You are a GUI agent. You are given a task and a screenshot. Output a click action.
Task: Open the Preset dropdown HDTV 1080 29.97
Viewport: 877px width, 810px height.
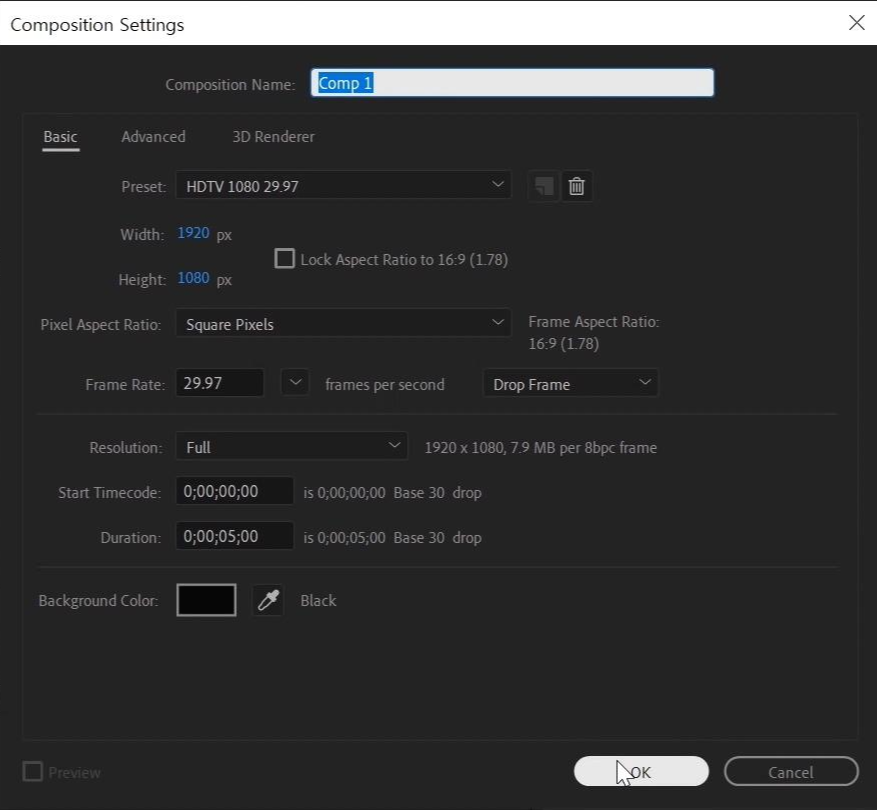[343, 185]
